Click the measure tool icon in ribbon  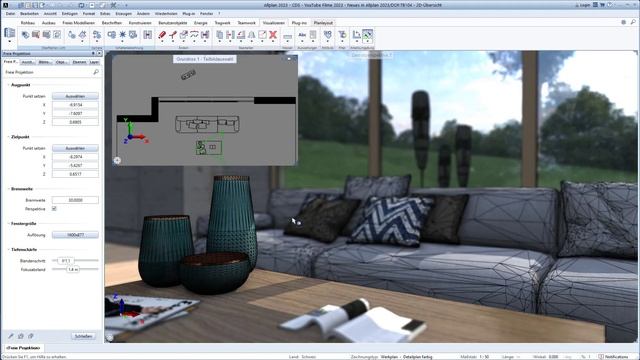(287, 36)
